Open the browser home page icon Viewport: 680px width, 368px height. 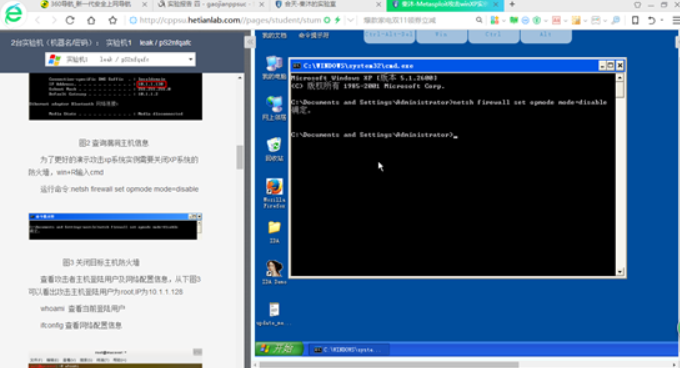coord(91,20)
